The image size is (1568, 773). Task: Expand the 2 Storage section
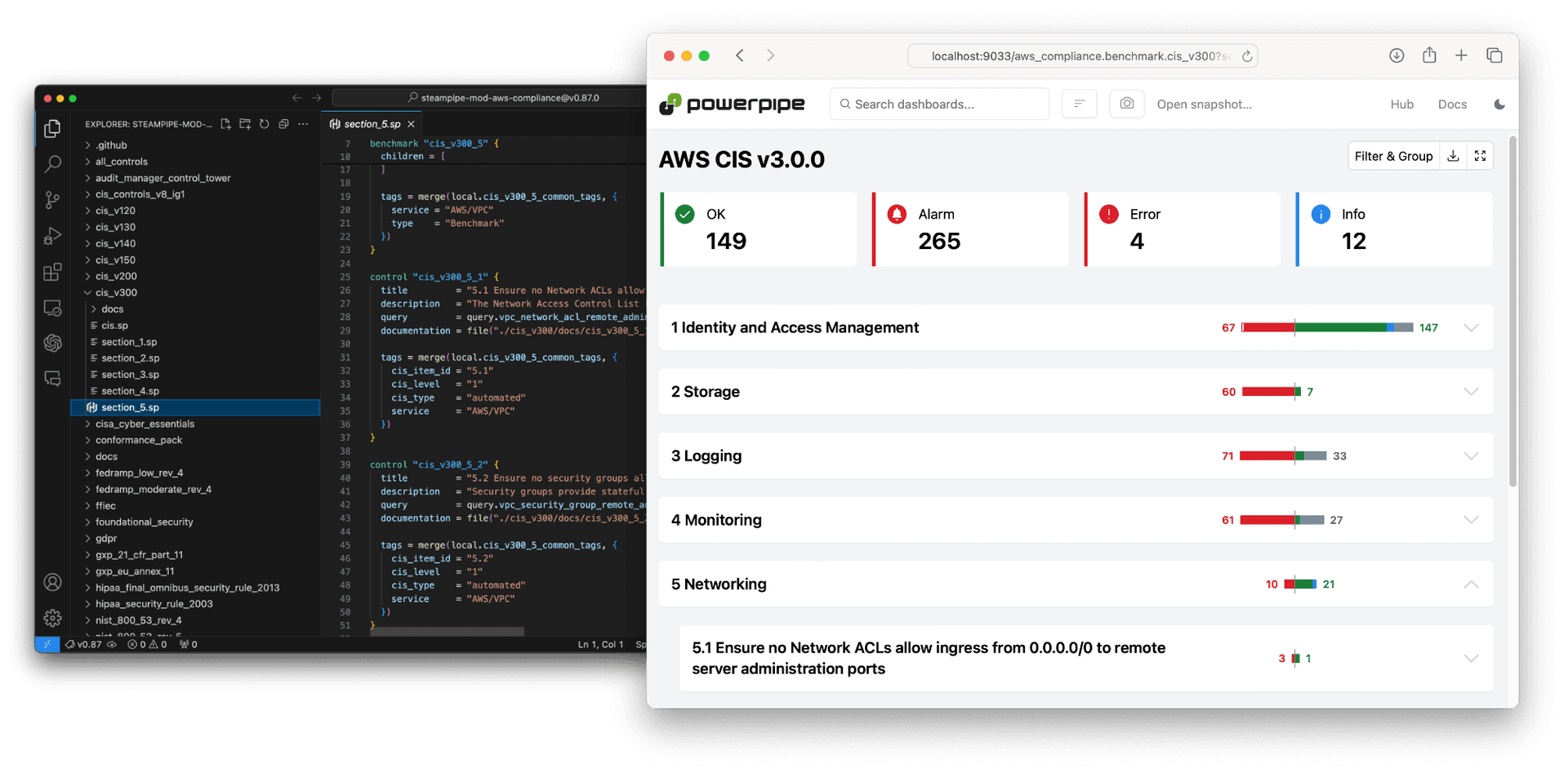coord(1471,392)
